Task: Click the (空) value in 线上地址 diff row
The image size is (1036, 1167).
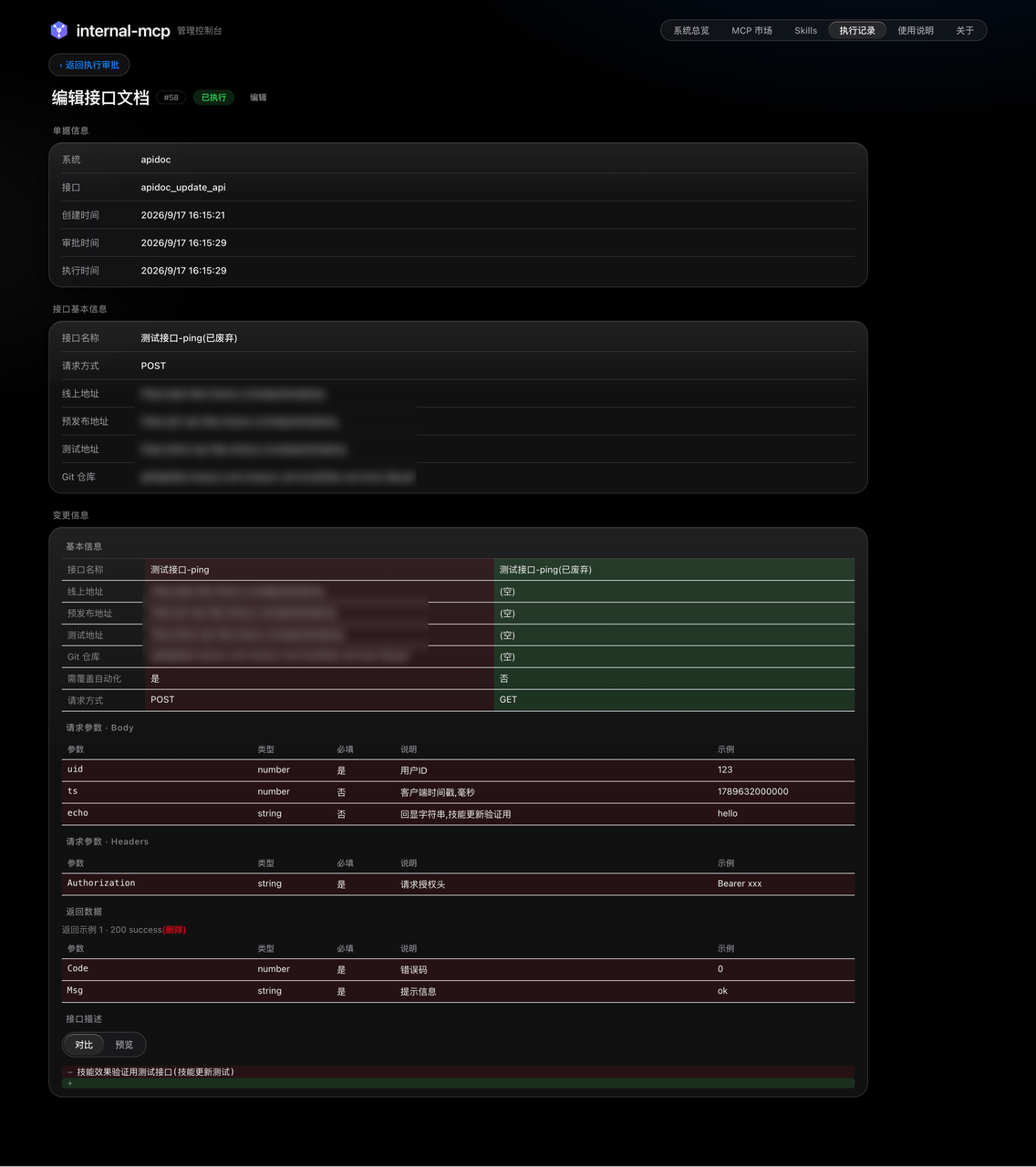Action: click(x=507, y=592)
